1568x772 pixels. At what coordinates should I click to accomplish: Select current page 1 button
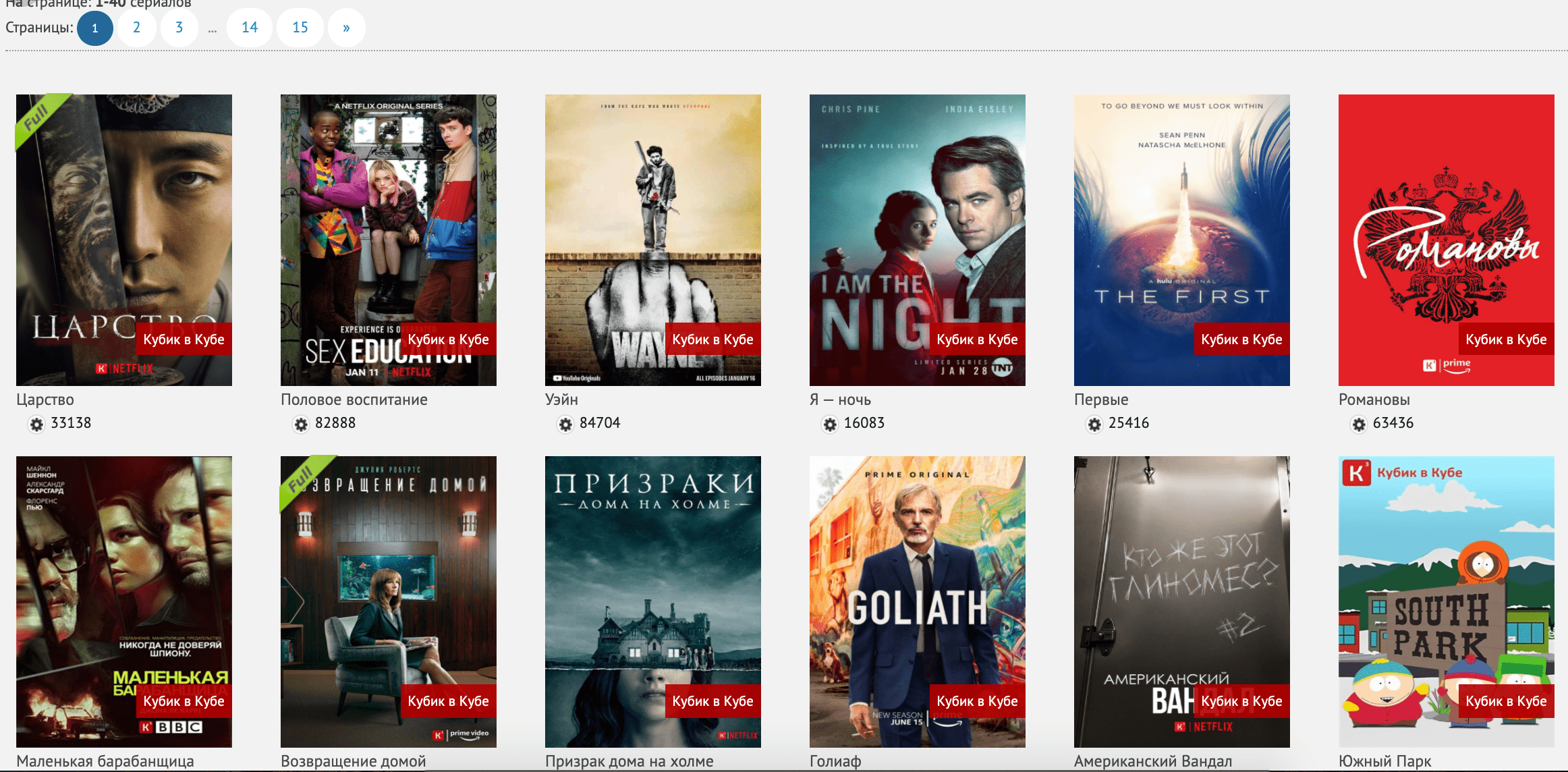coord(95,28)
